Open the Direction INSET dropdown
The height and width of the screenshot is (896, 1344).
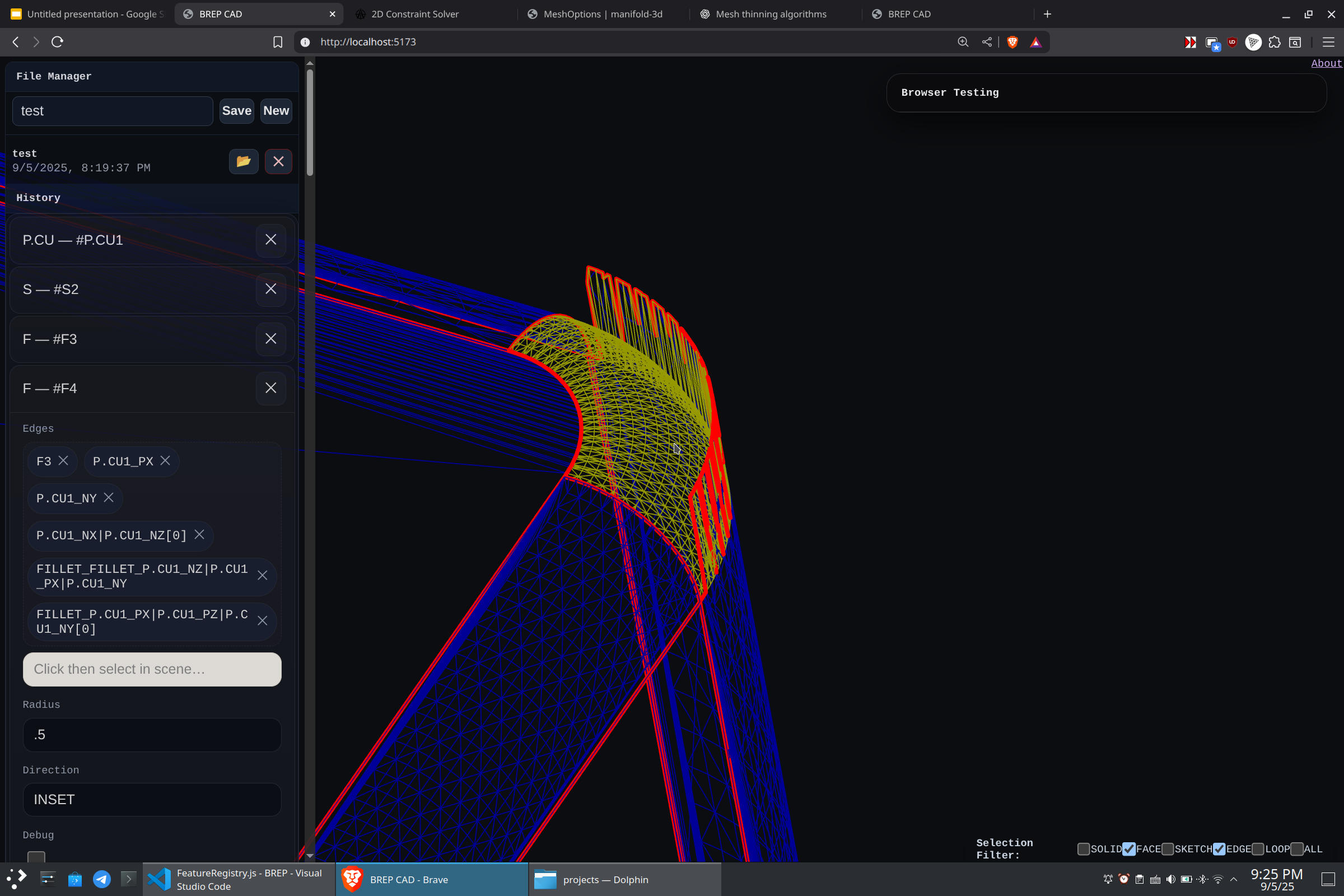pyautogui.click(x=152, y=800)
